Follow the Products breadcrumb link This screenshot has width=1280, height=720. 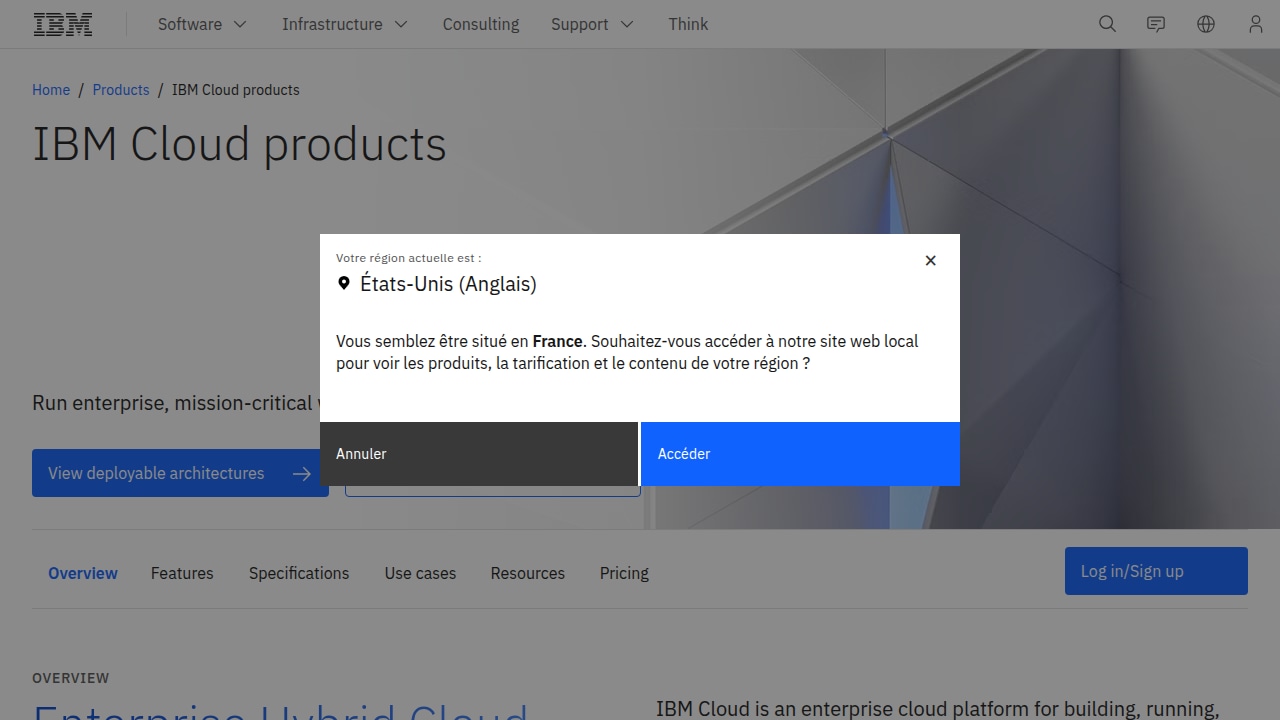click(x=121, y=90)
